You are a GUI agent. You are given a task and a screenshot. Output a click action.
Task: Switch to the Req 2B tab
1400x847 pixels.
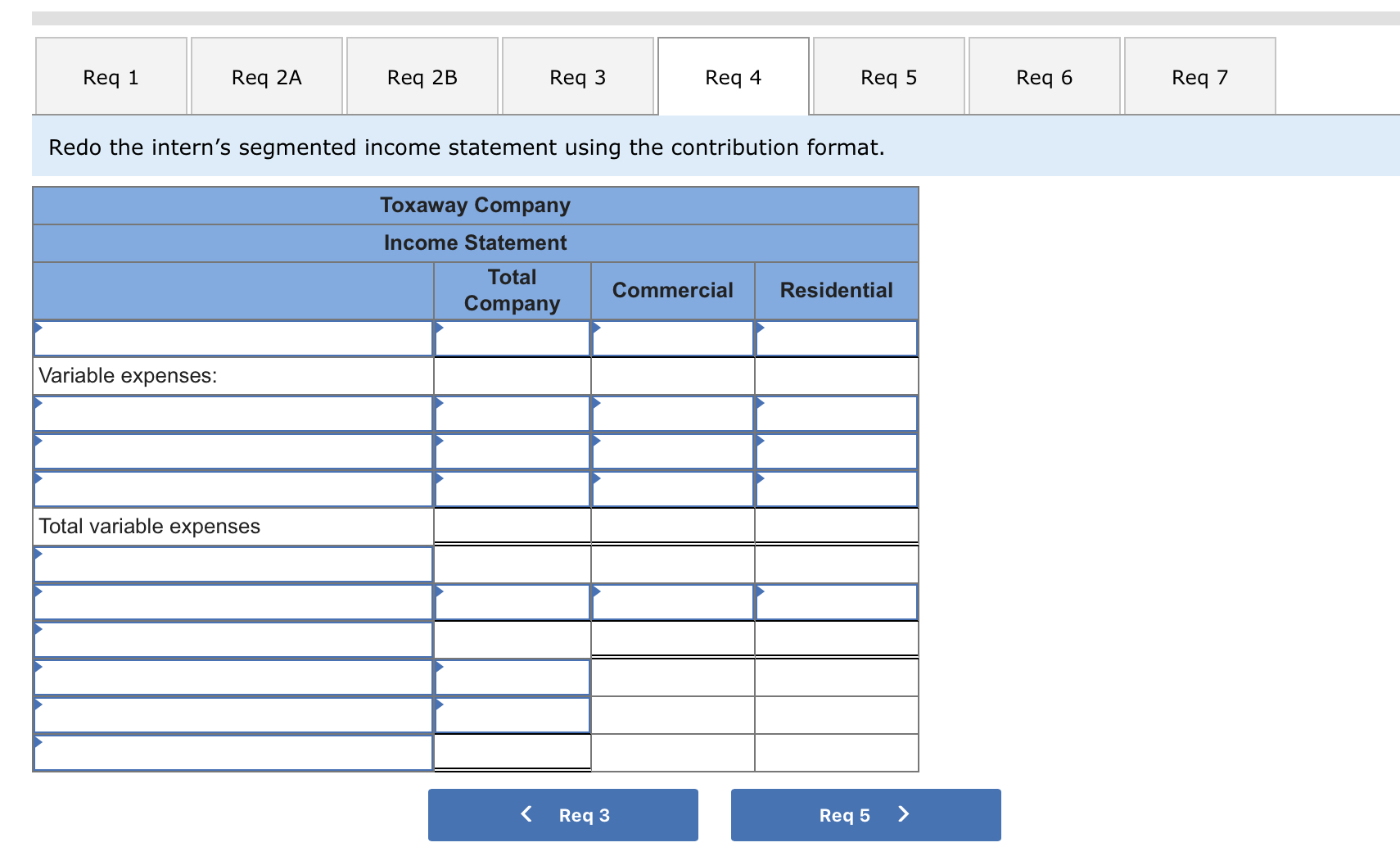422,75
